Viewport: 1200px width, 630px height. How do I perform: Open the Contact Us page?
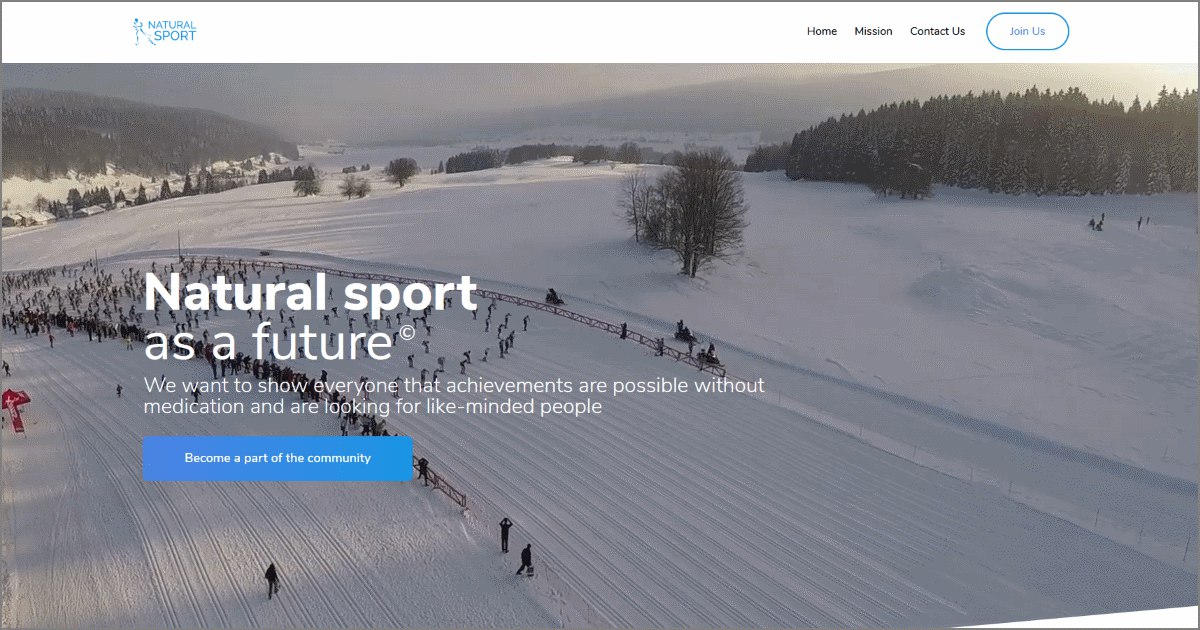[x=937, y=31]
